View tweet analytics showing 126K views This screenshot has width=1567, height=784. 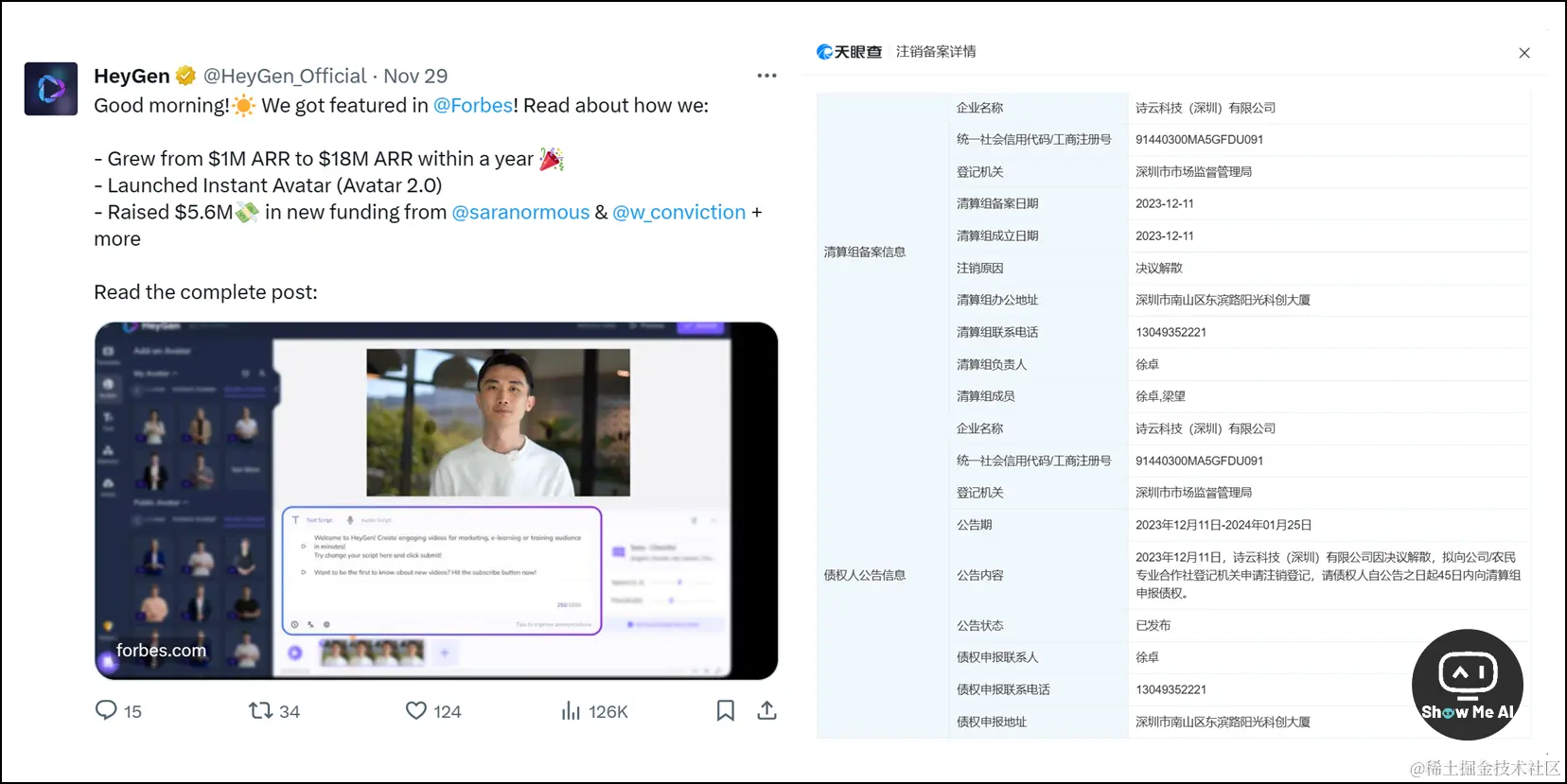pyautogui.click(x=571, y=710)
